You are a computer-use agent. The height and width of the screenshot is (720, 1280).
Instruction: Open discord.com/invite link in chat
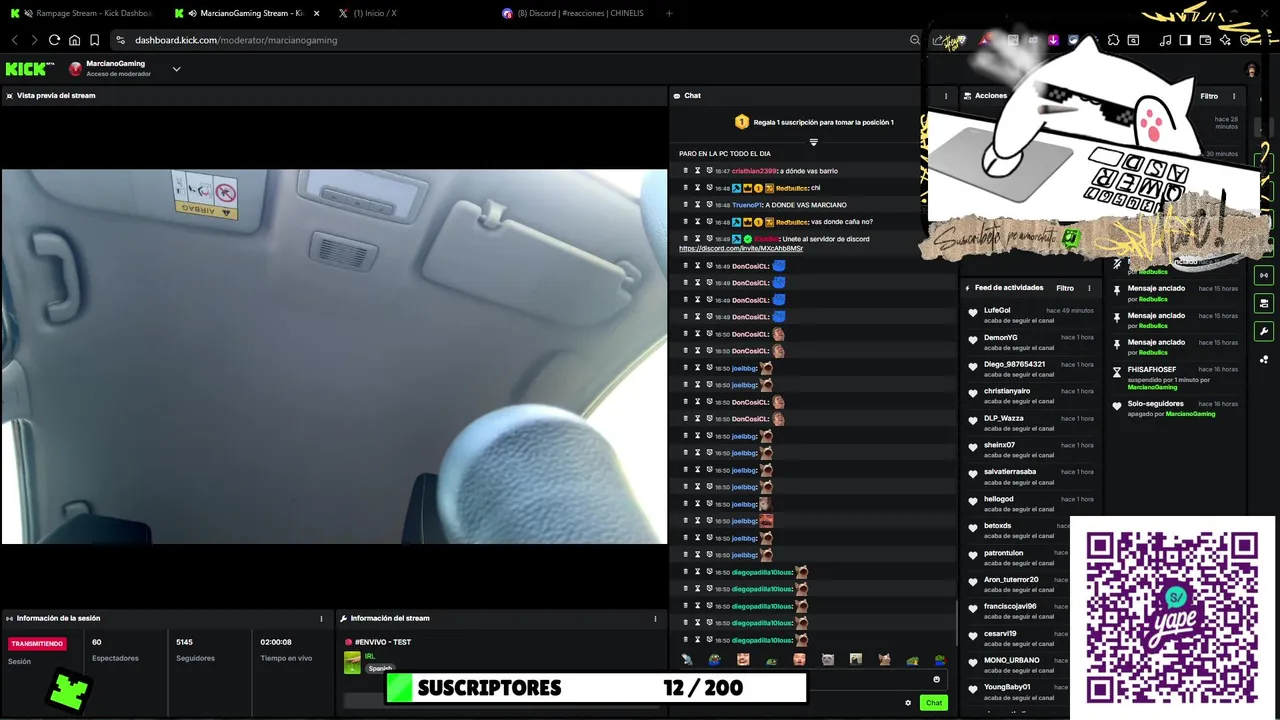click(741, 248)
